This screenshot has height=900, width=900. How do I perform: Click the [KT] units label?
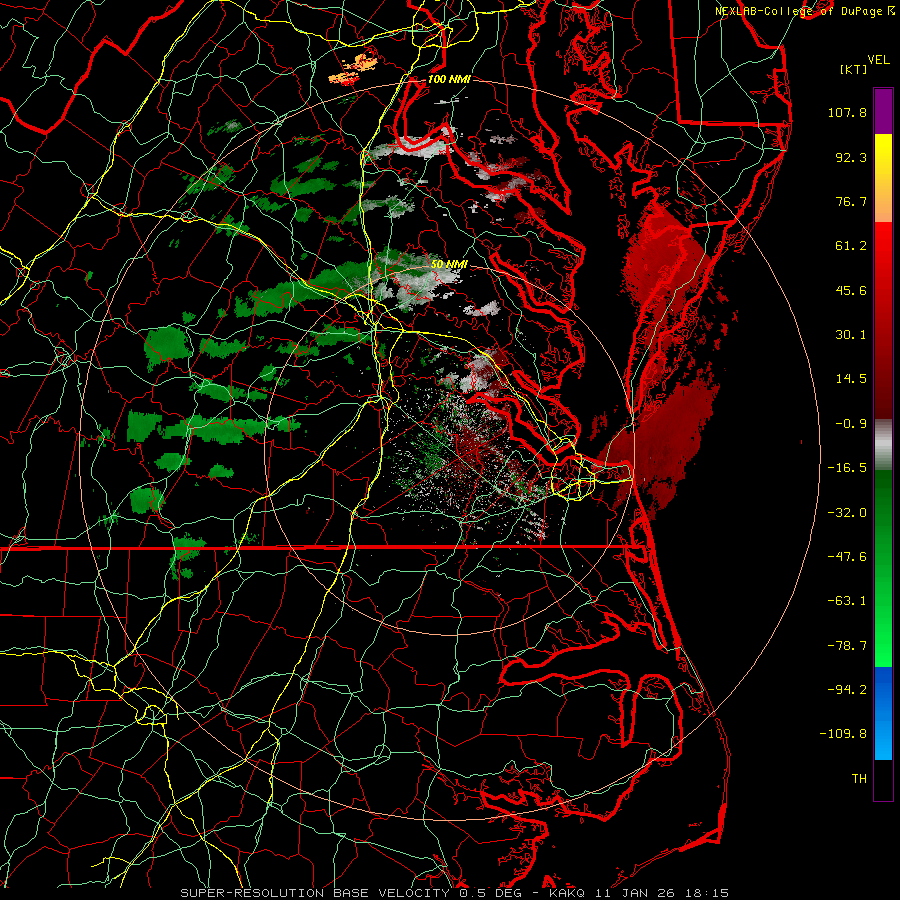[854, 69]
